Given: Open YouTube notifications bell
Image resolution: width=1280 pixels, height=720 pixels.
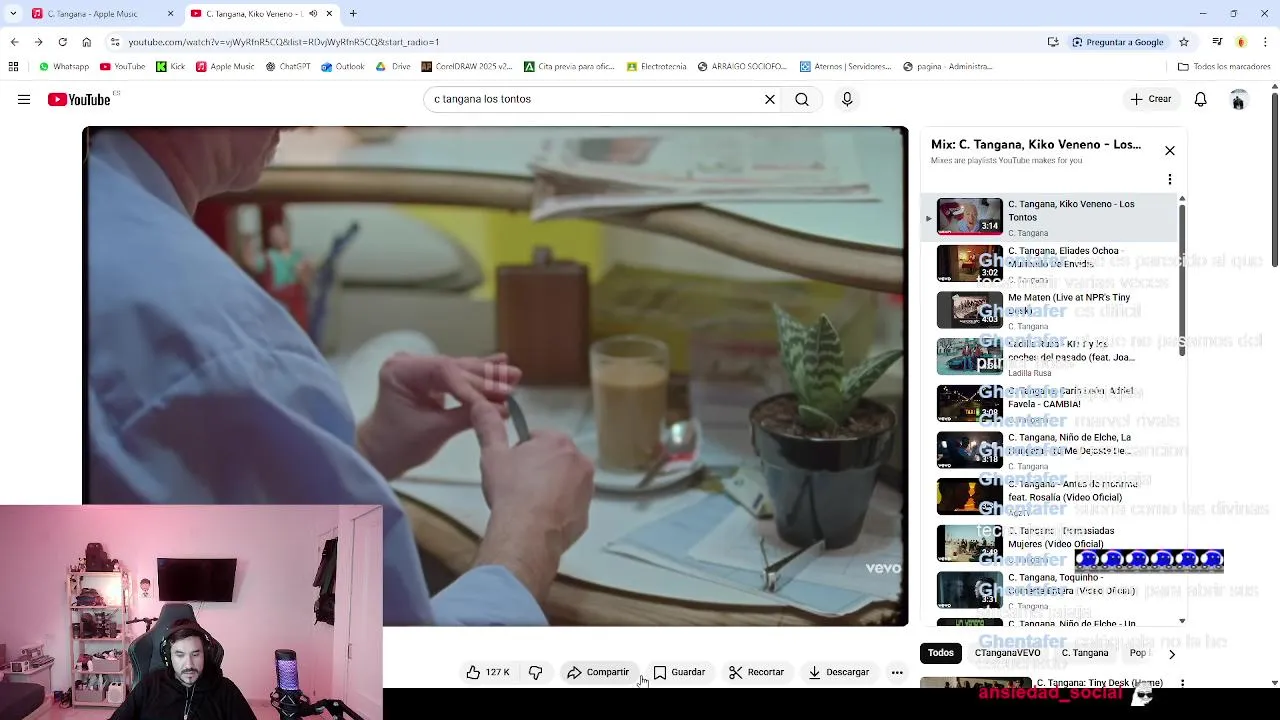Looking at the screenshot, I should pyautogui.click(x=1200, y=99).
